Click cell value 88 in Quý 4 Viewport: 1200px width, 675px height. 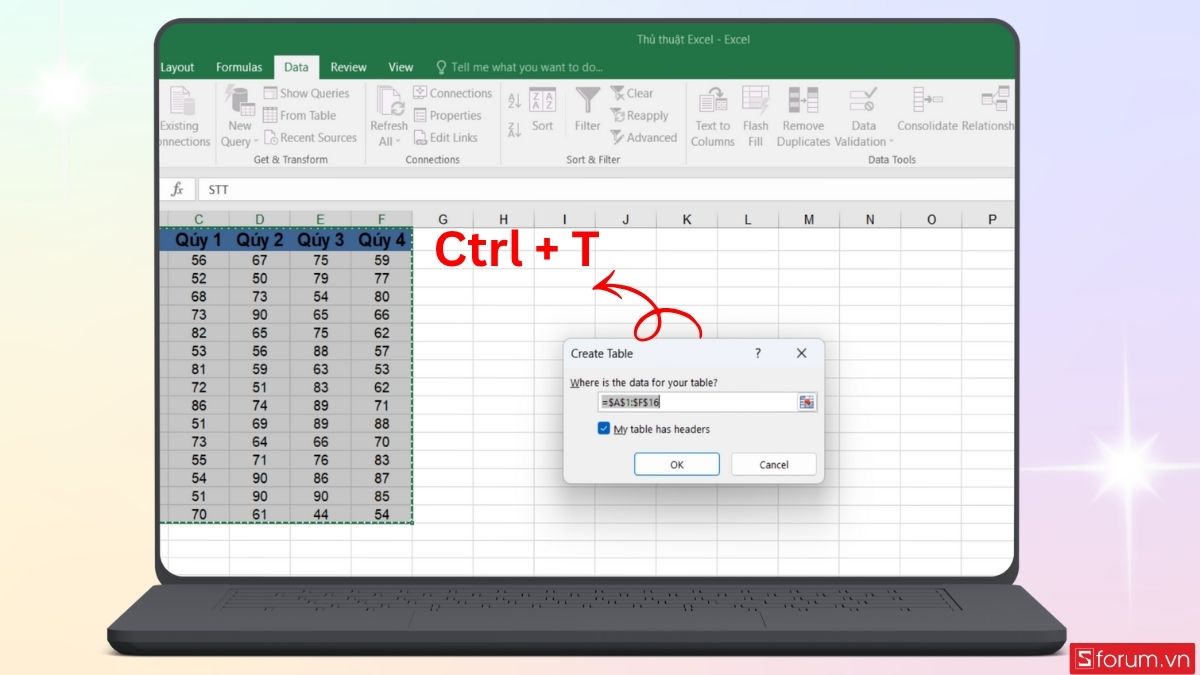tap(382, 424)
